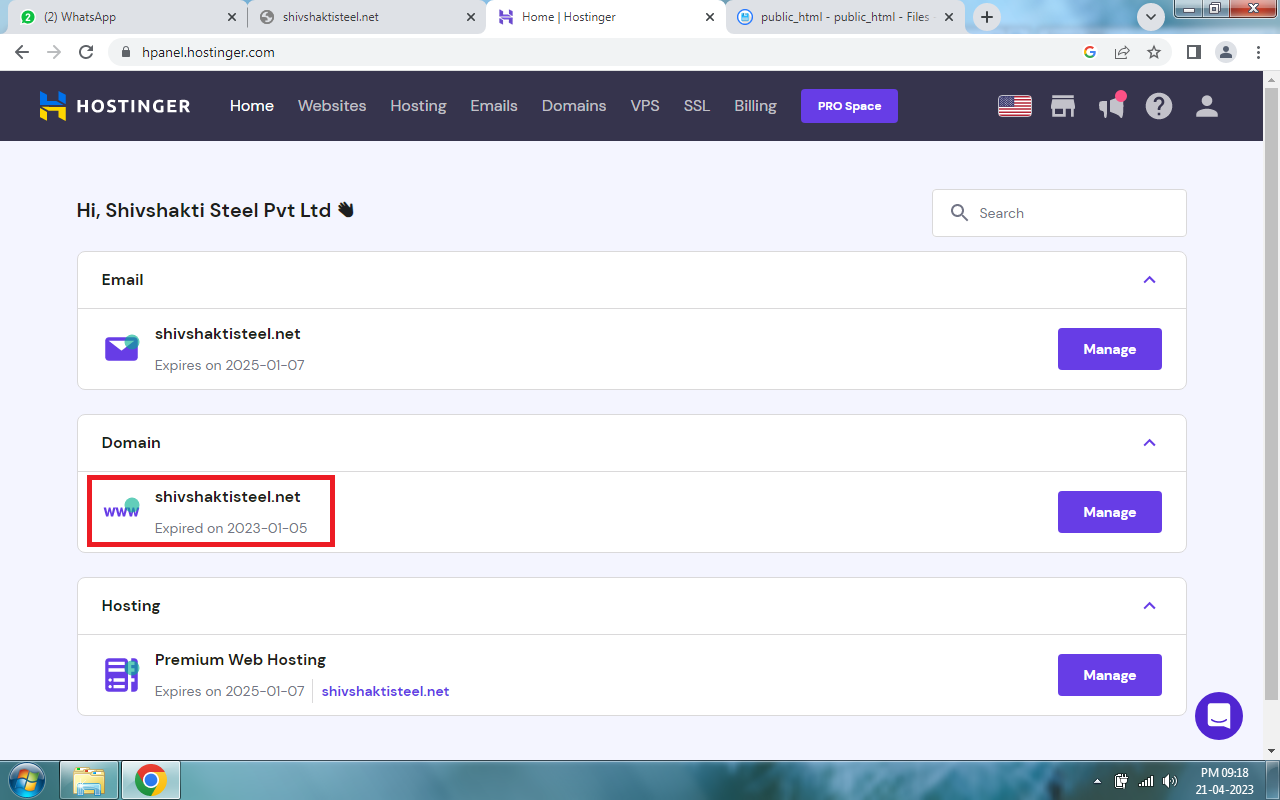Click the Hostinger logo

click(115, 106)
